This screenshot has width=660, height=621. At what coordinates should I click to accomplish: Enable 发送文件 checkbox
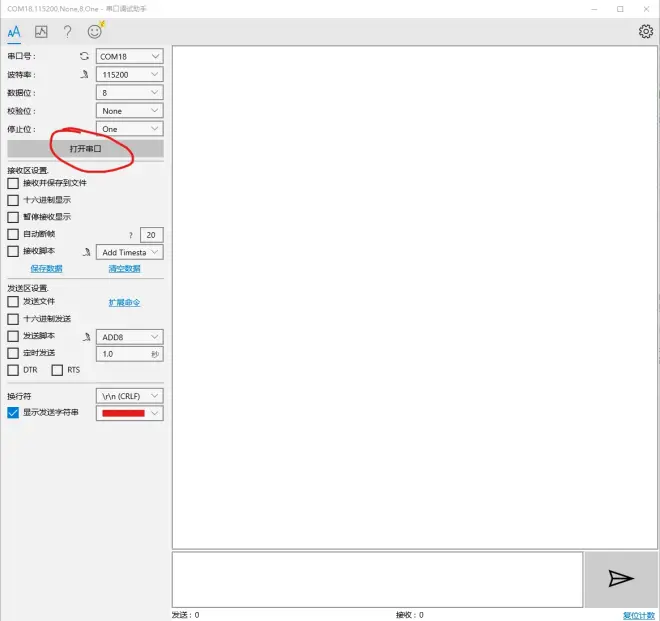point(13,301)
